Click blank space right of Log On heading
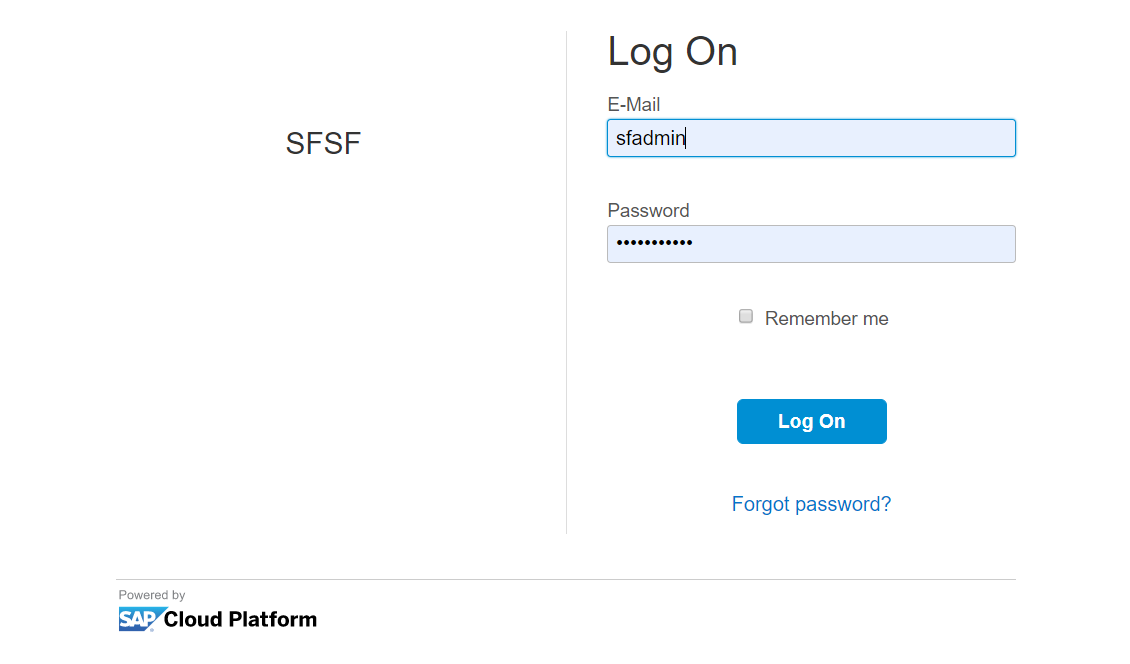The height and width of the screenshot is (664, 1130). click(x=900, y=52)
